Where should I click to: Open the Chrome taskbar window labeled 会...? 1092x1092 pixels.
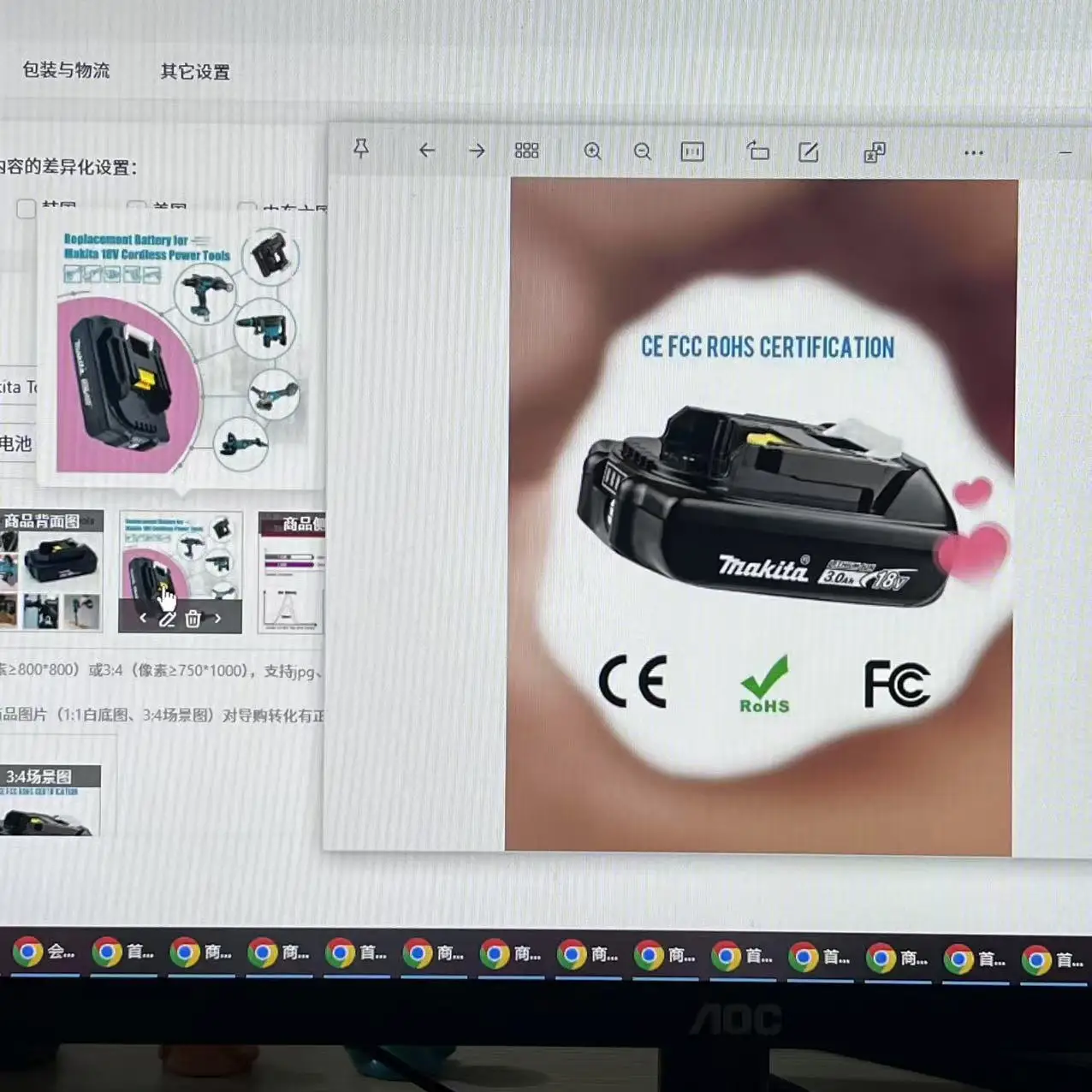click(x=45, y=953)
